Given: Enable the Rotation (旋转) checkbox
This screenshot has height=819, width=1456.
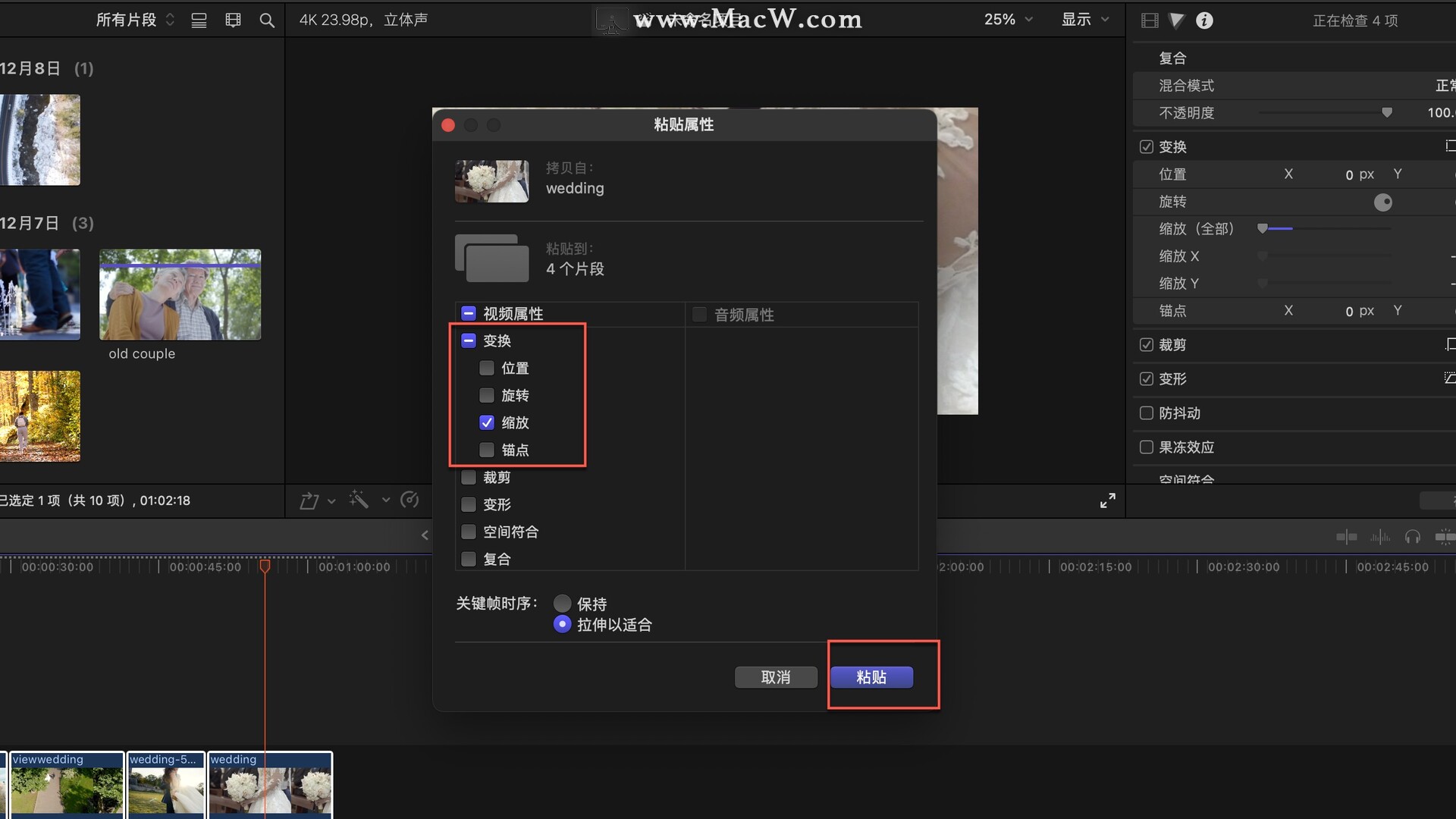Looking at the screenshot, I should pos(487,395).
